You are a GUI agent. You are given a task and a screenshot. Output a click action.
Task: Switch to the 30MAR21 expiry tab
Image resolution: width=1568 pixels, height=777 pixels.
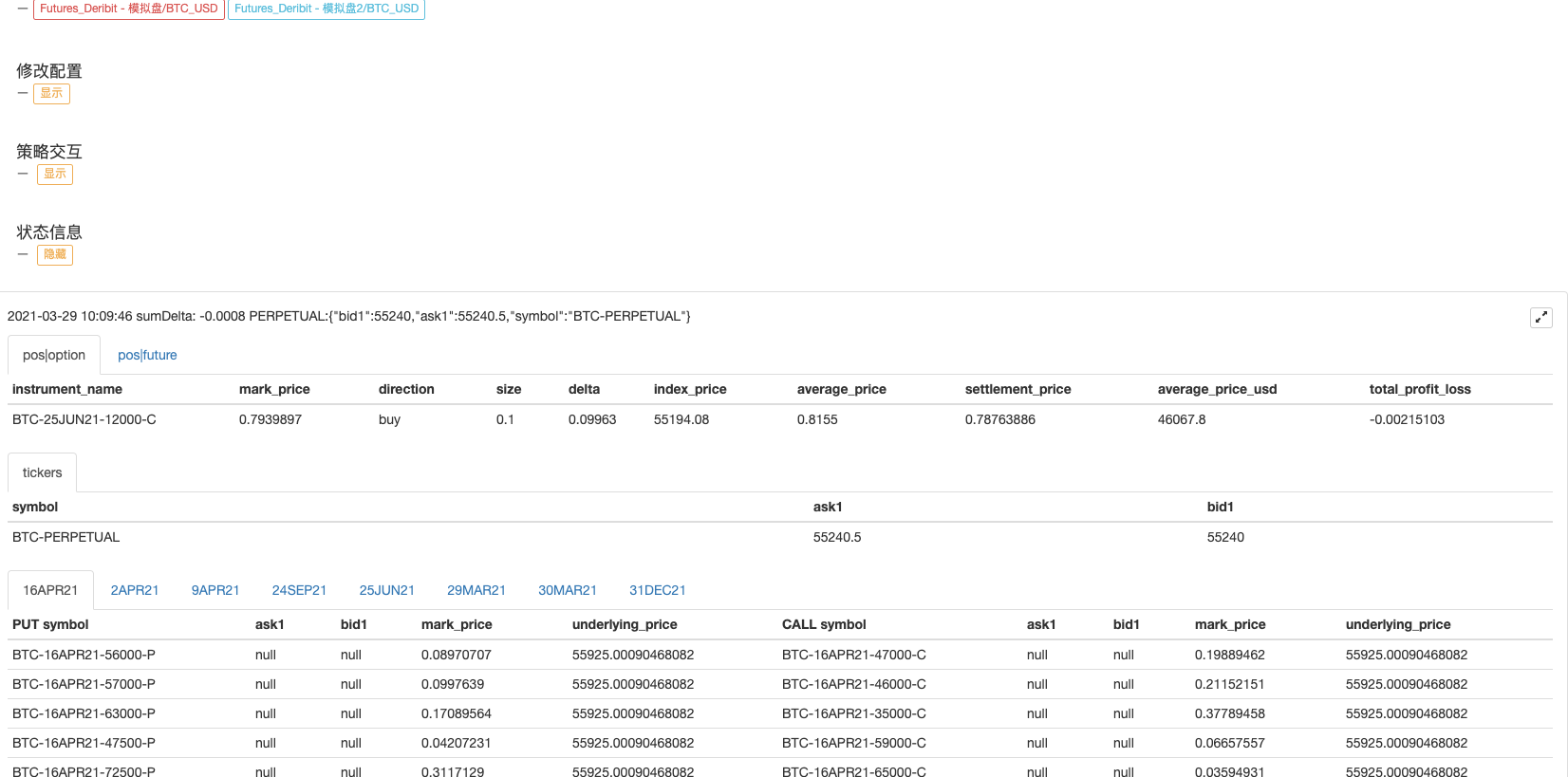coord(568,590)
